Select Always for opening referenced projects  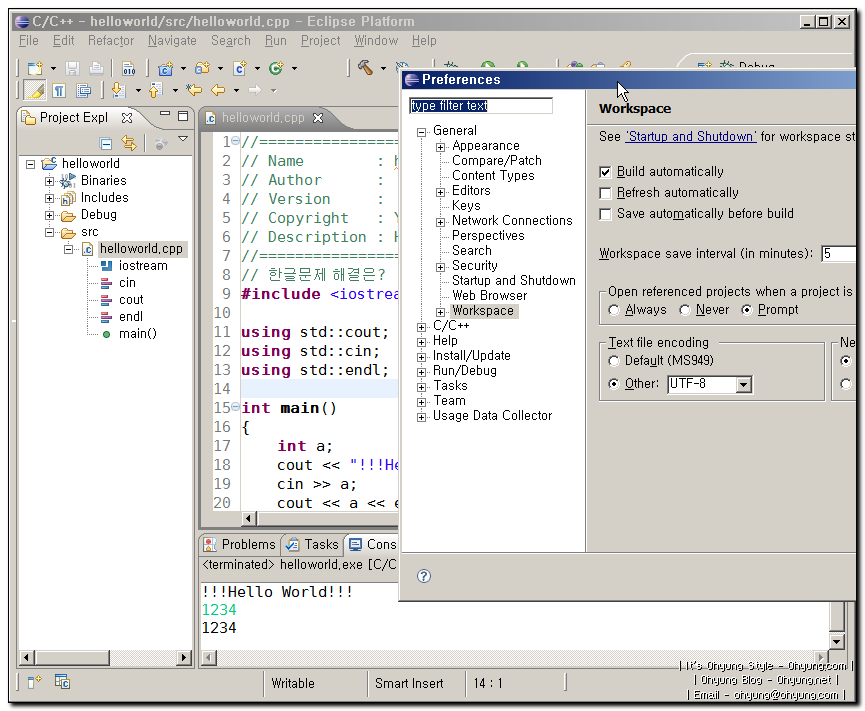pos(613,310)
